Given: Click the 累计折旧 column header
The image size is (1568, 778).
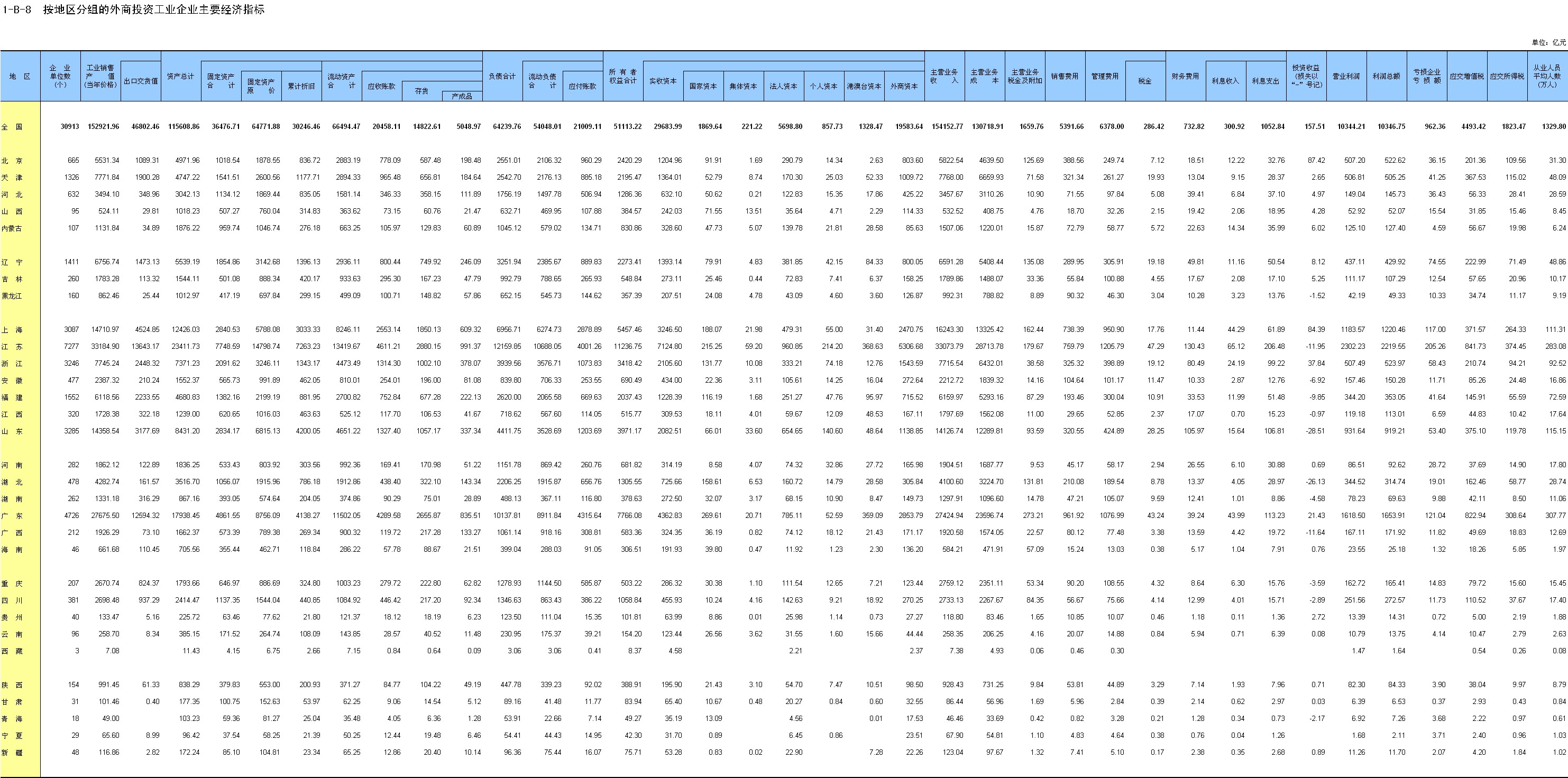Looking at the screenshot, I should point(301,86).
